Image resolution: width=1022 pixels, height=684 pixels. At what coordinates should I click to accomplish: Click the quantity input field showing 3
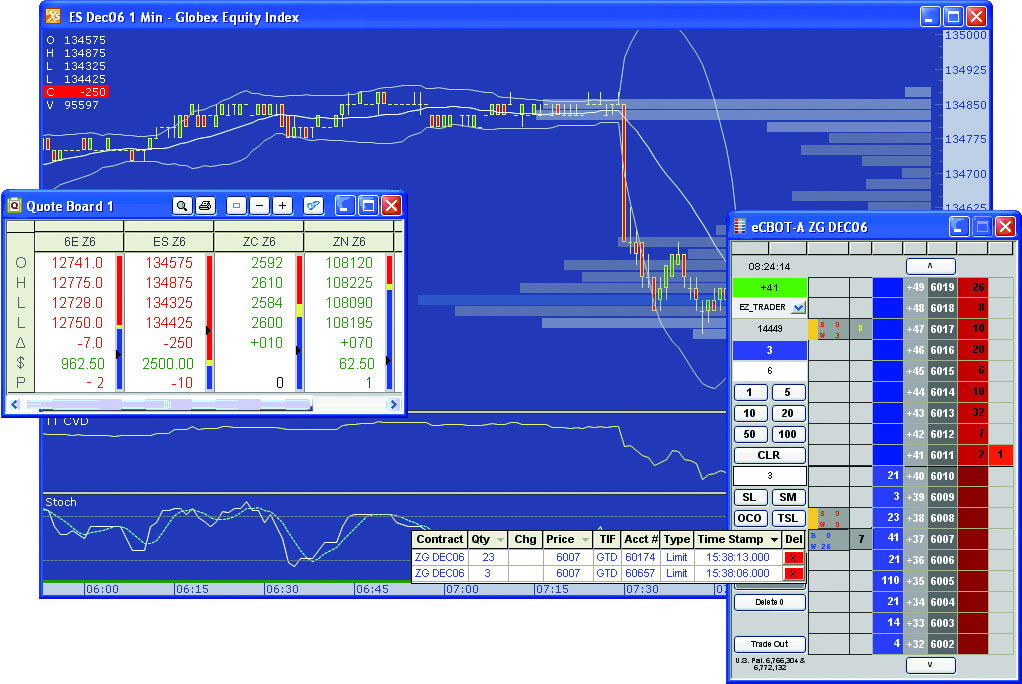(x=769, y=476)
